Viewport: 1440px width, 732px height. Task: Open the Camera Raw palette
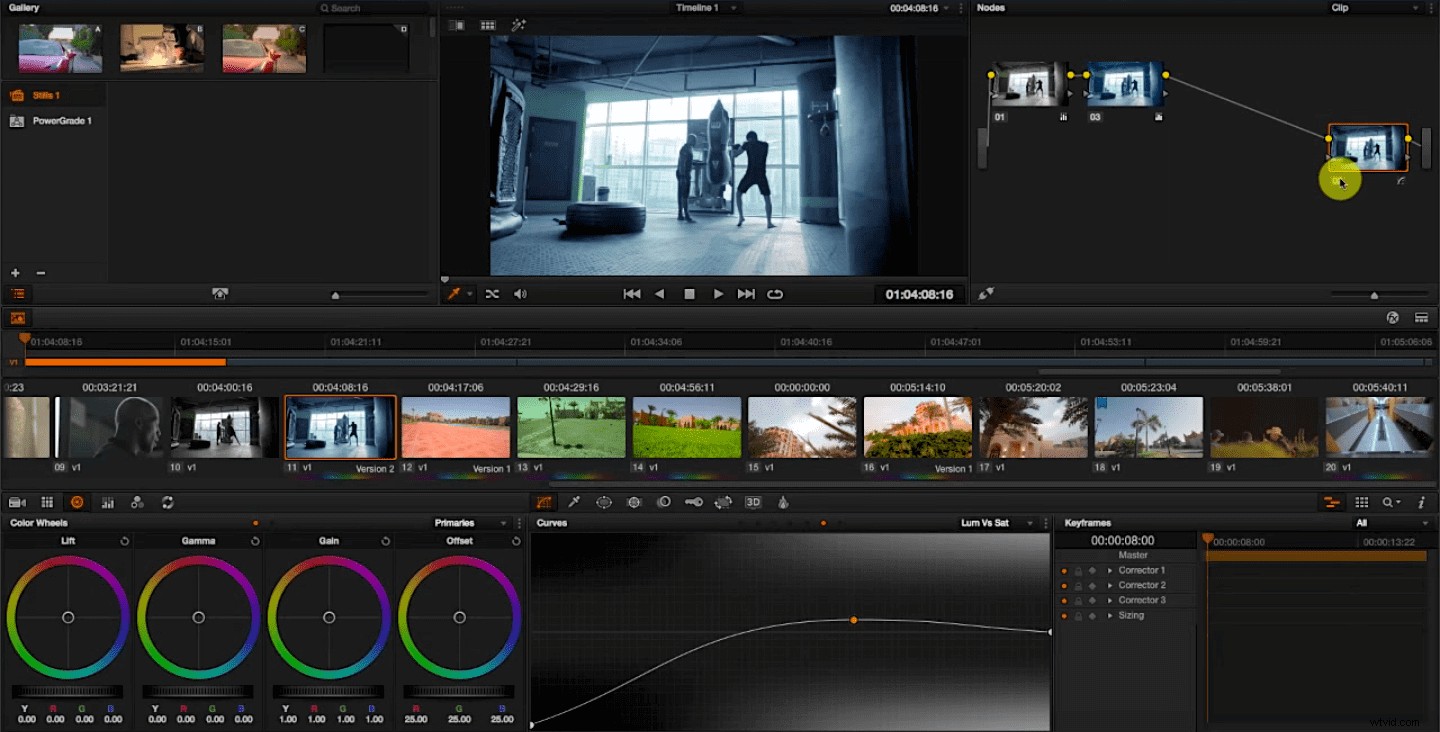(16, 502)
